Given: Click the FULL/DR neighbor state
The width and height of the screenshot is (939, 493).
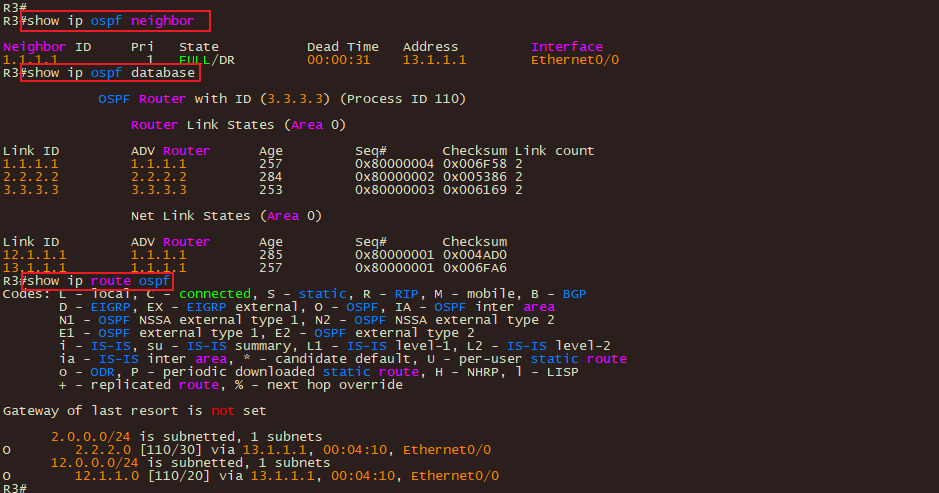Looking at the screenshot, I should [207, 60].
